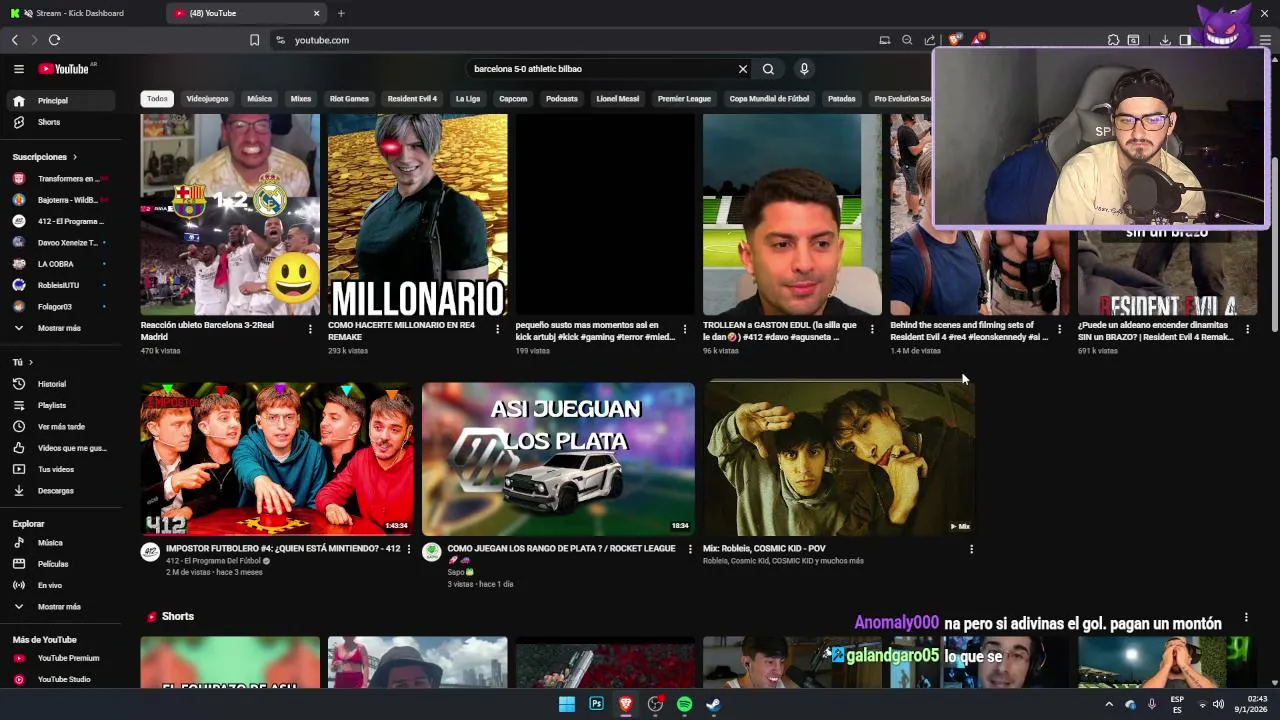Image resolution: width=1280 pixels, height=720 pixels.
Task: Open Spotify from the taskbar
Action: (684, 704)
